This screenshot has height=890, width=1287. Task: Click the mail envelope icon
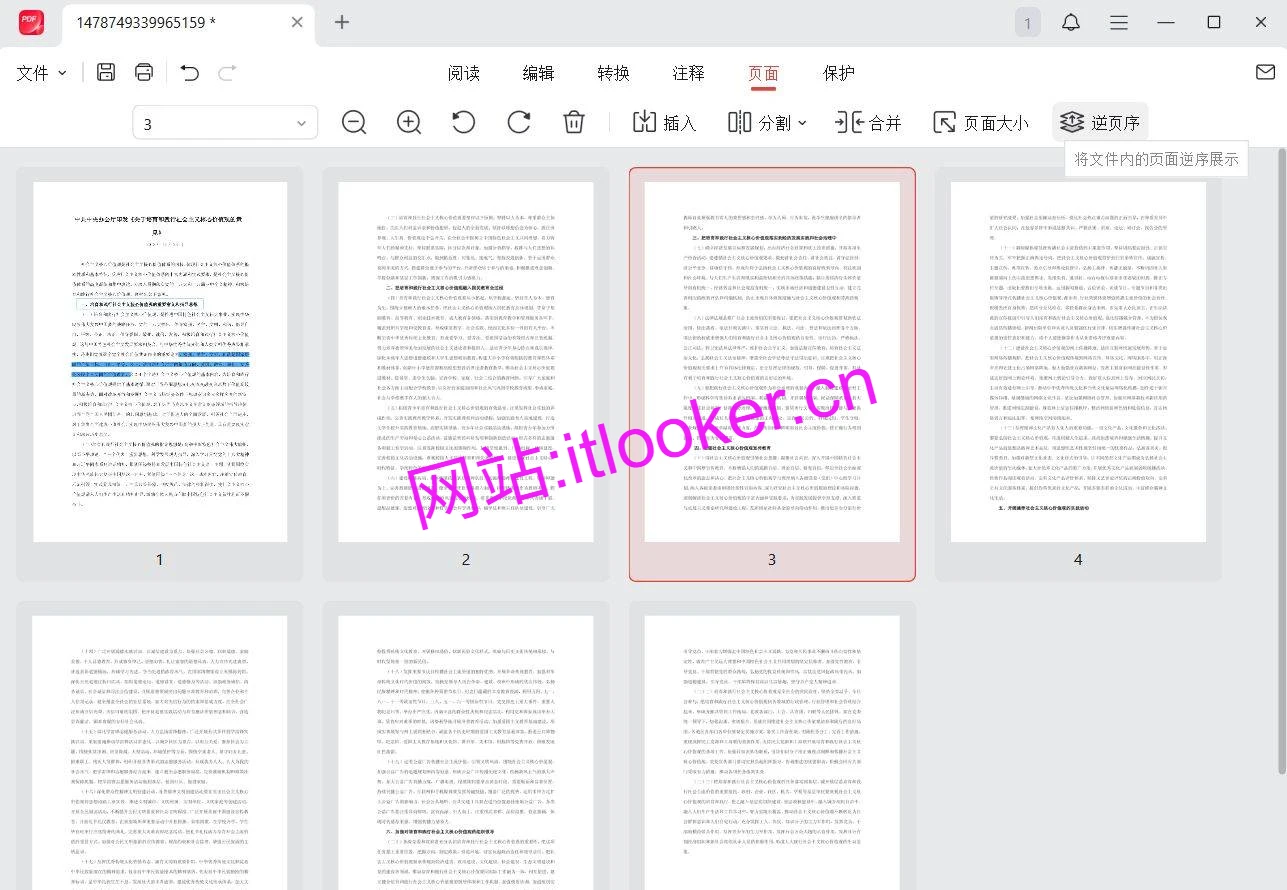pos(1265,72)
